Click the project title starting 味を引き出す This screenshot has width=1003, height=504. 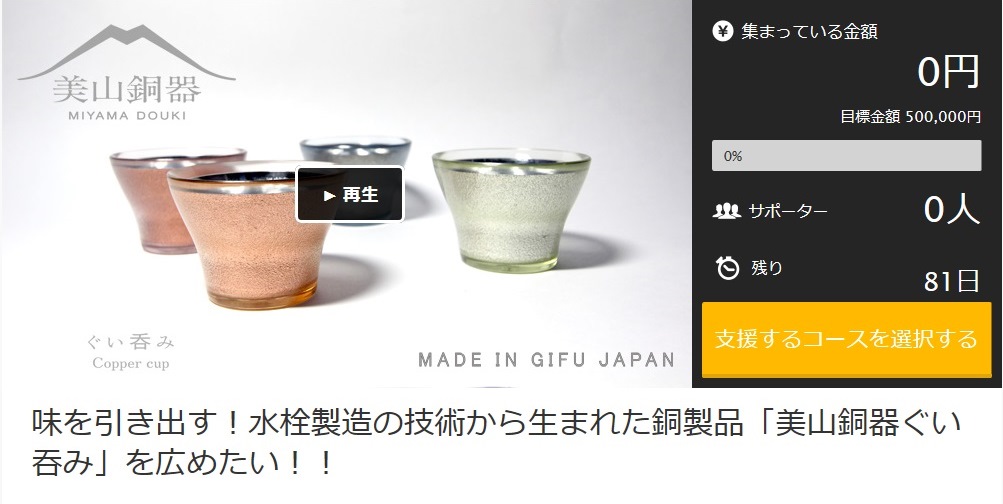(496, 443)
